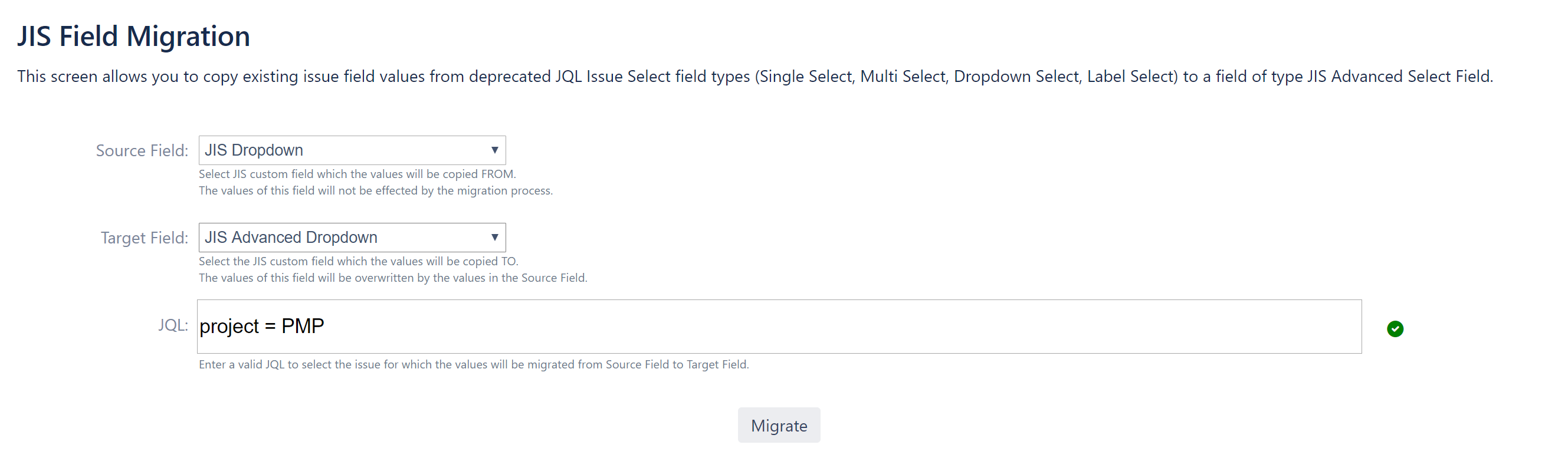Click the Target Field description text
Viewport: 1568px width, 471px height.
pyautogui.click(x=393, y=269)
